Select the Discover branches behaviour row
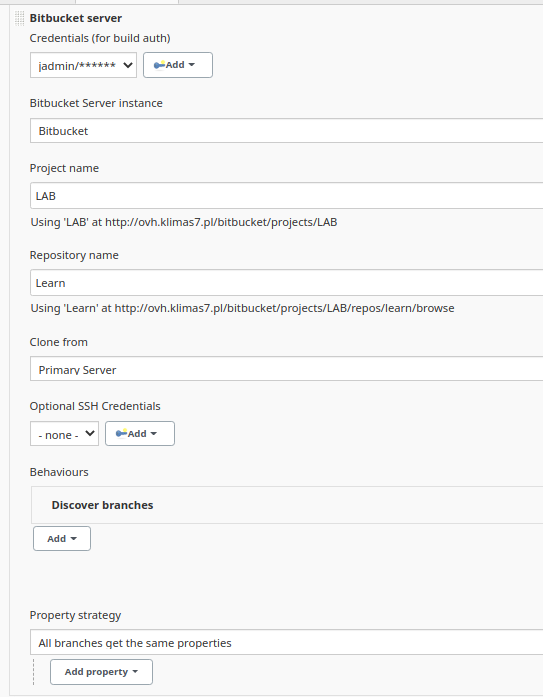Image resolution: width=543 pixels, height=697 pixels. tap(287, 505)
